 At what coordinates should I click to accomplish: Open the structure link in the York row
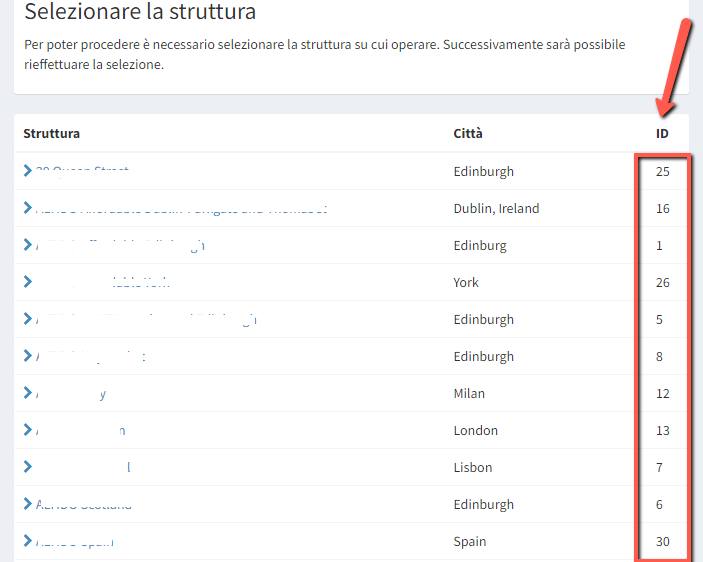click(103, 282)
